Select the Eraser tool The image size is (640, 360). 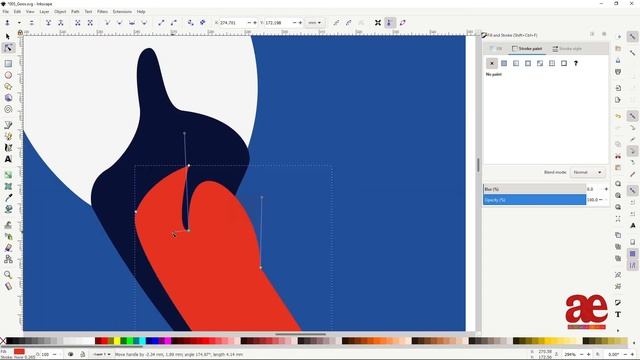click(x=8, y=248)
